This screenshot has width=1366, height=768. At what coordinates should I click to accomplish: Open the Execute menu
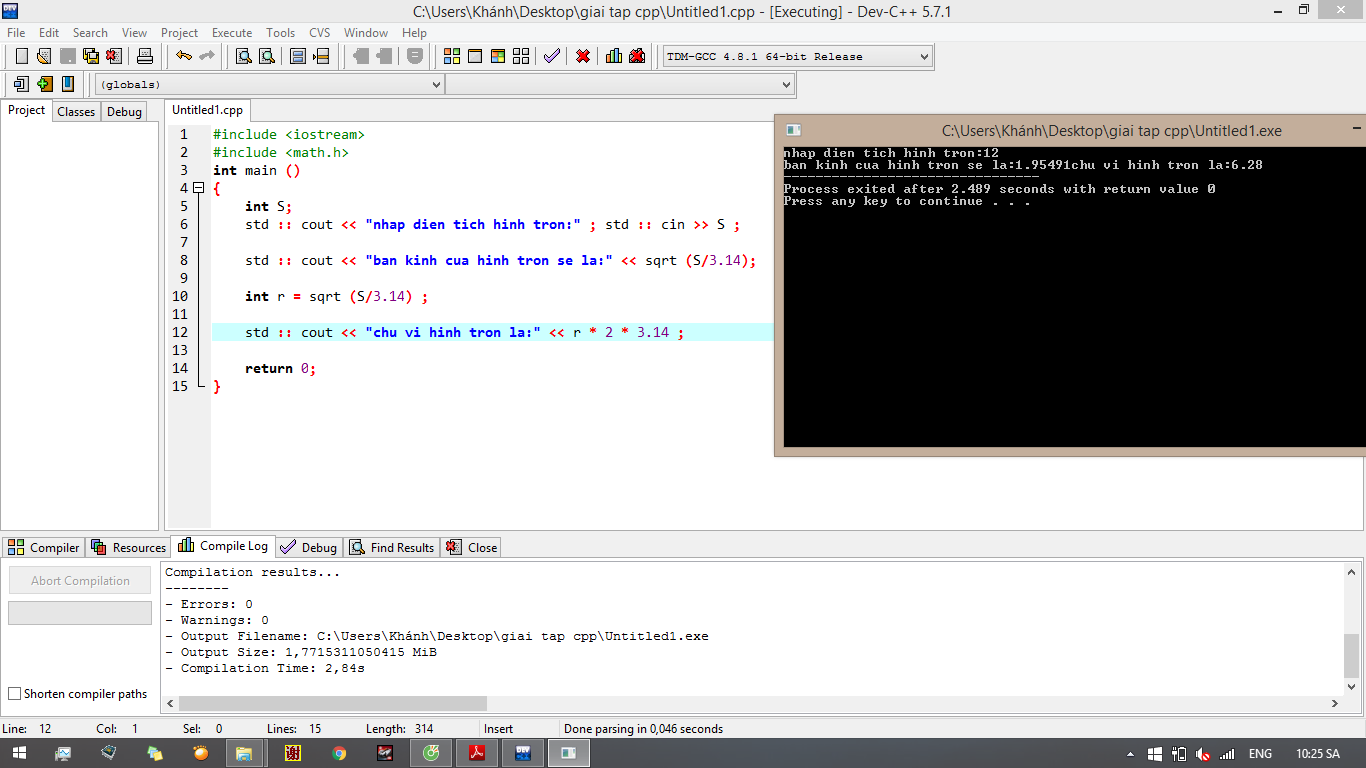[x=232, y=33]
